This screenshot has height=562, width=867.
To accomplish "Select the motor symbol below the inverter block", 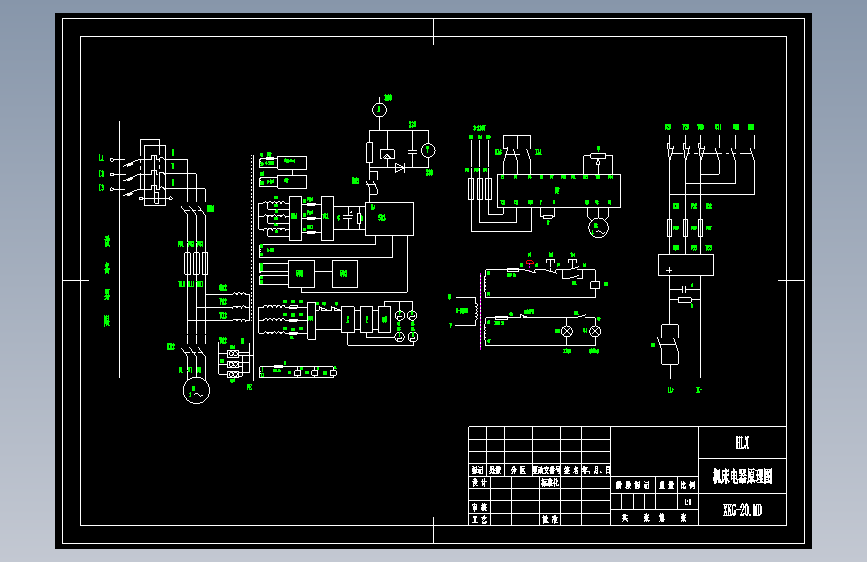I will pyautogui.click(x=598, y=227).
